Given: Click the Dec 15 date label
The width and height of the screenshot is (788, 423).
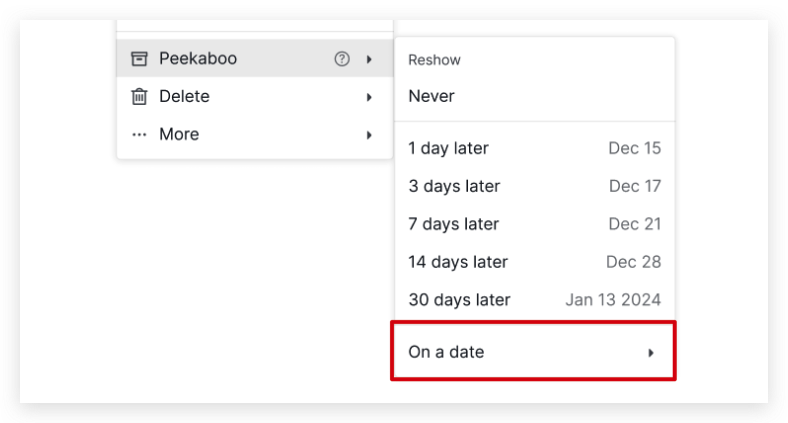Looking at the screenshot, I should tap(635, 148).
